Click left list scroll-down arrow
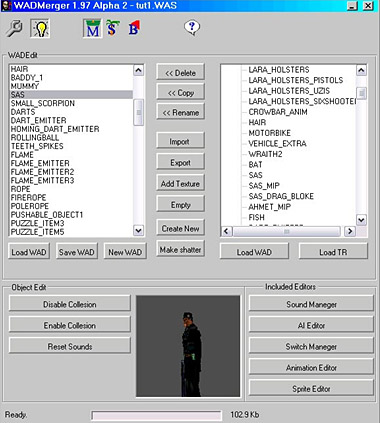Image resolution: width=380 pixels, height=423 pixels. [x=138, y=230]
